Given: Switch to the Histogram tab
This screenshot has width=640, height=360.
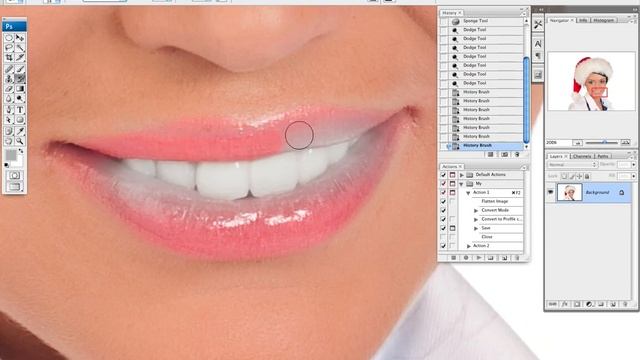Looking at the screenshot, I should pyautogui.click(x=603, y=20).
